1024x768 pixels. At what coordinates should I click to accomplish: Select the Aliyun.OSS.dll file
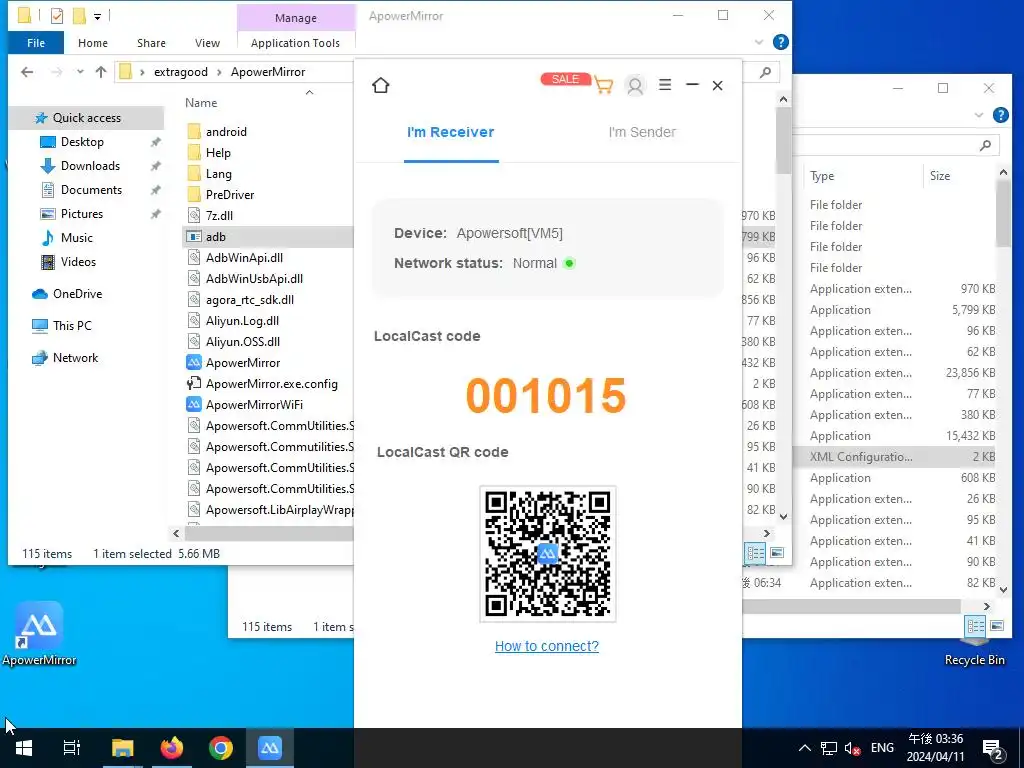242,342
